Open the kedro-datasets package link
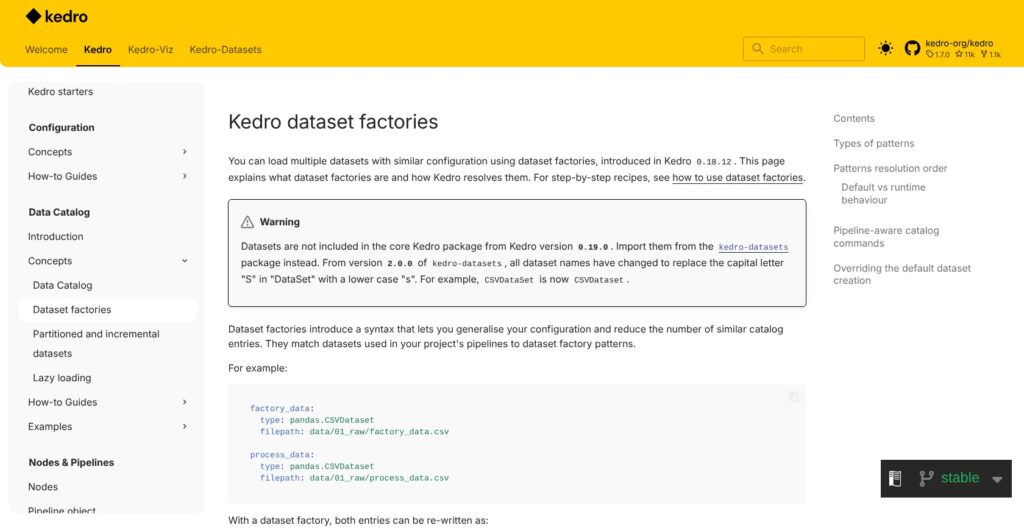Viewport: 1024px width, 528px height. click(x=753, y=248)
